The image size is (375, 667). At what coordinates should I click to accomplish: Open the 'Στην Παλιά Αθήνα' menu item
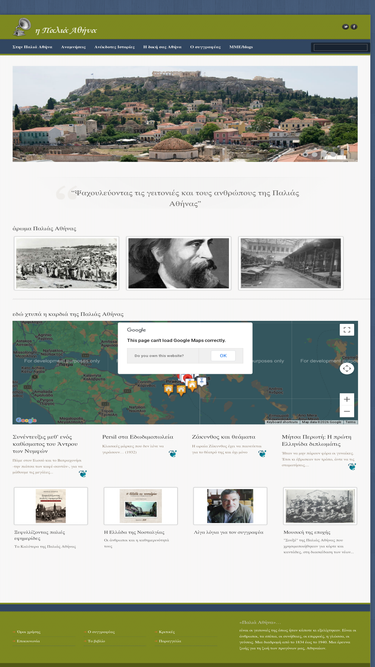32,47
